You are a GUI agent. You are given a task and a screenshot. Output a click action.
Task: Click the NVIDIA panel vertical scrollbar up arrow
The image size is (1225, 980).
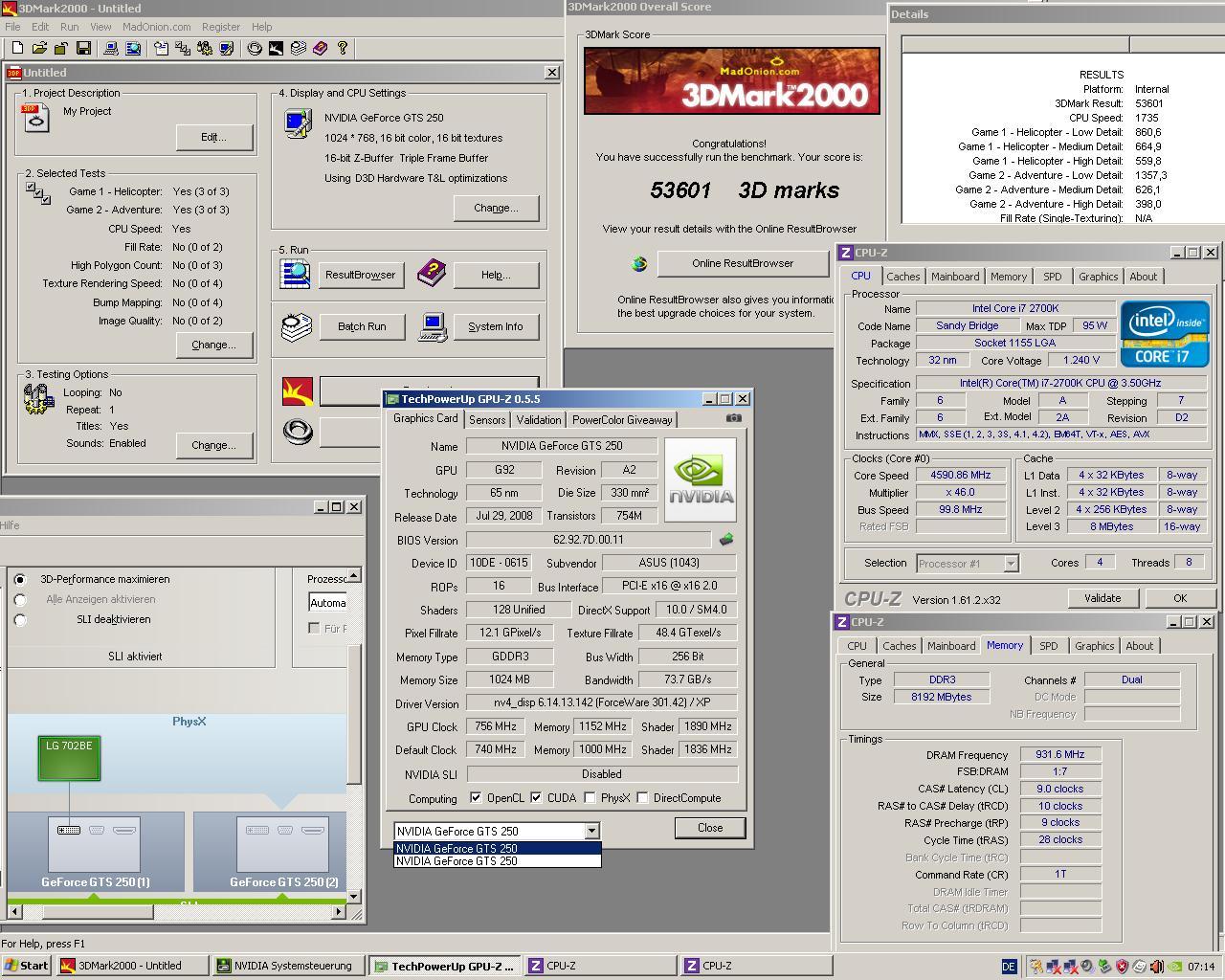coord(354,575)
